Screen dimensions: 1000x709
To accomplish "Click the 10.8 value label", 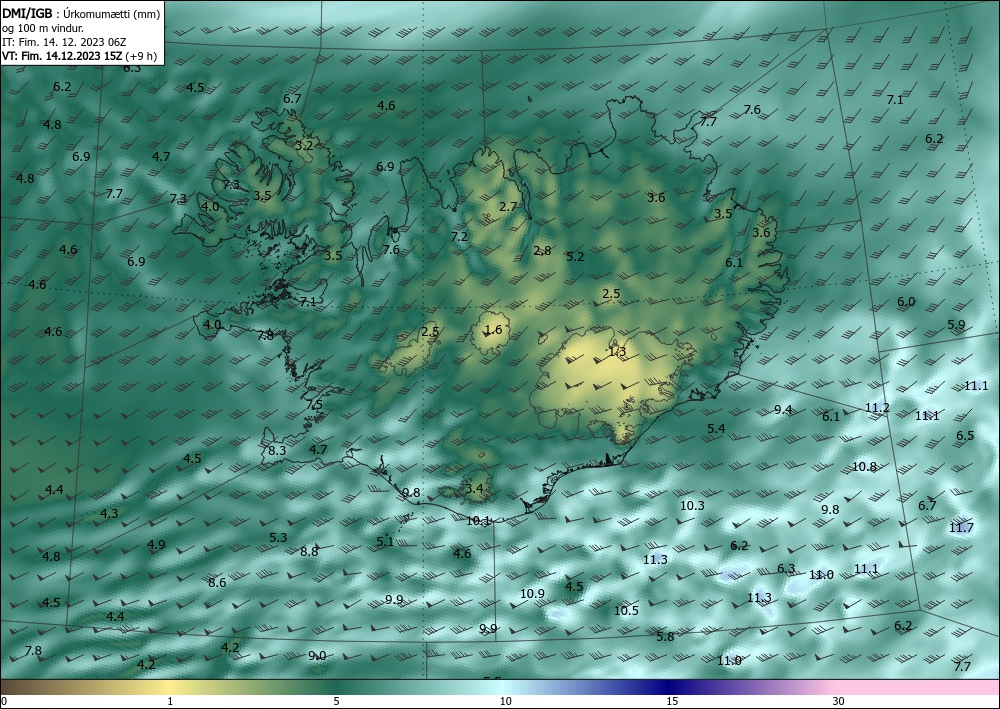I will click(x=864, y=467).
